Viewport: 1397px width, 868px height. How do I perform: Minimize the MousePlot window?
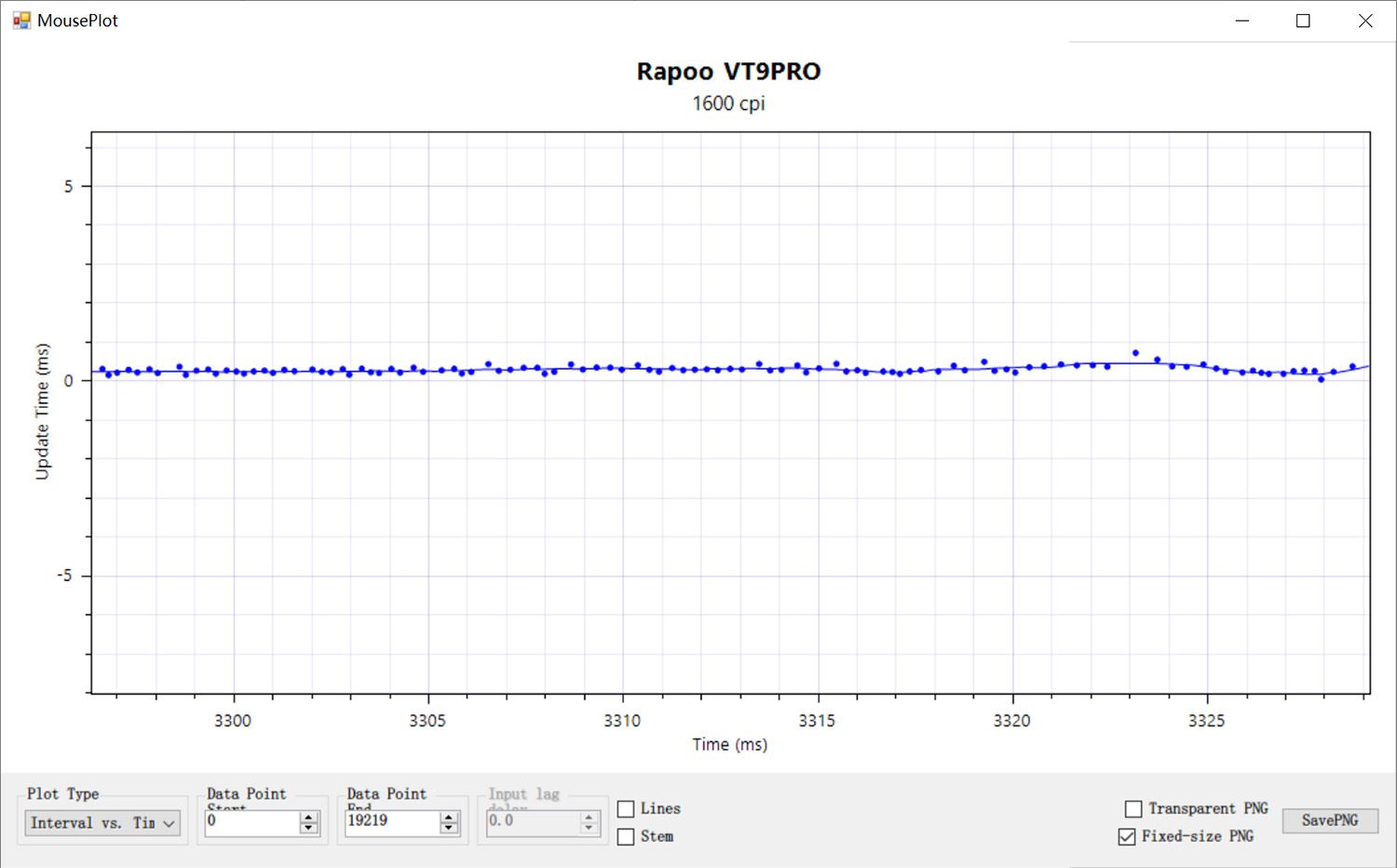[1241, 20]
